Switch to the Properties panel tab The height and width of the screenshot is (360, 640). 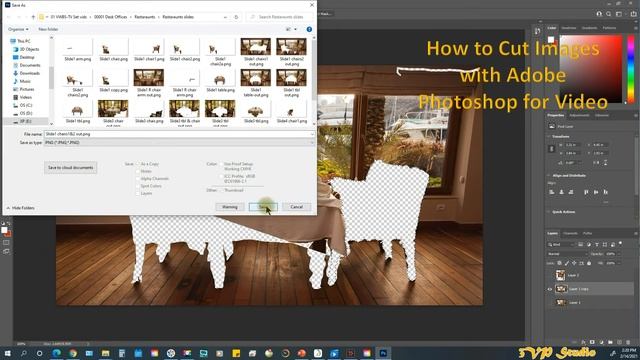tap(556, 116)
